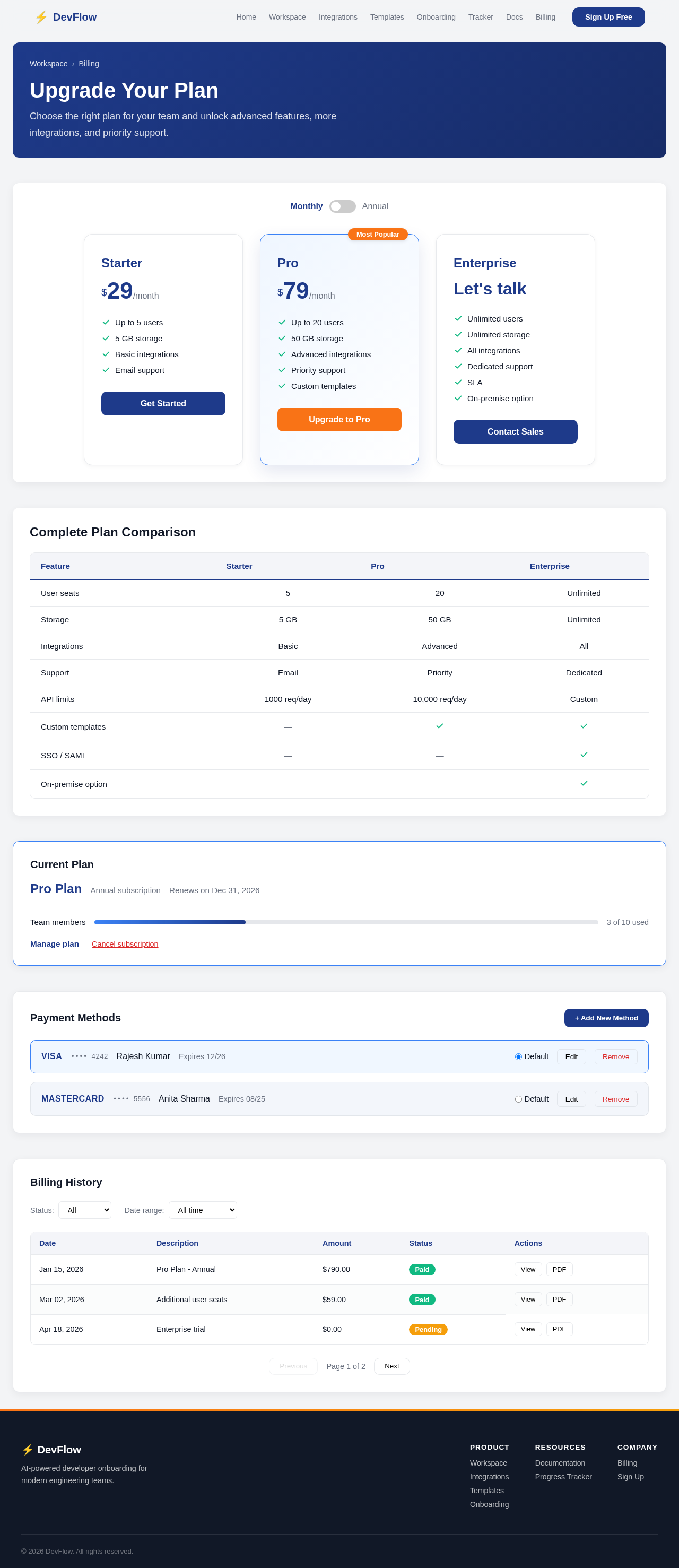The image size is (679, 1568).
Task: Click the checkmark in Pro column for Custom templates
Action: tap(439, 725)
